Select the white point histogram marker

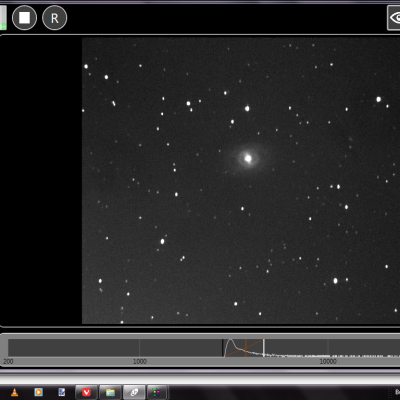pyautogui.click(x=264, y=348)
